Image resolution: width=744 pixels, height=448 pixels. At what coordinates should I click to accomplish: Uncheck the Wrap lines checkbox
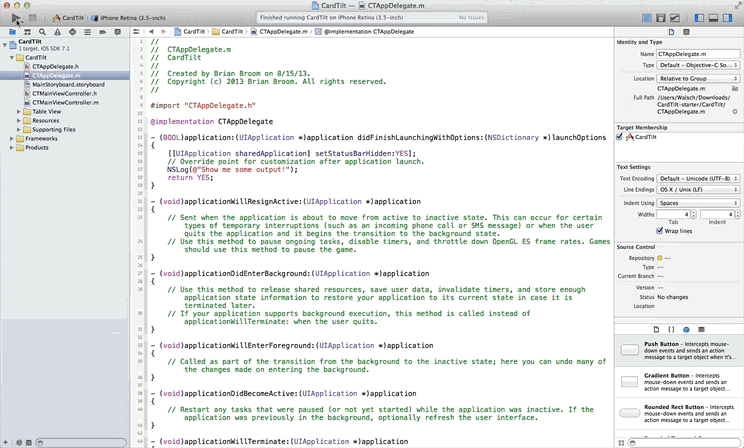[659, 231]
